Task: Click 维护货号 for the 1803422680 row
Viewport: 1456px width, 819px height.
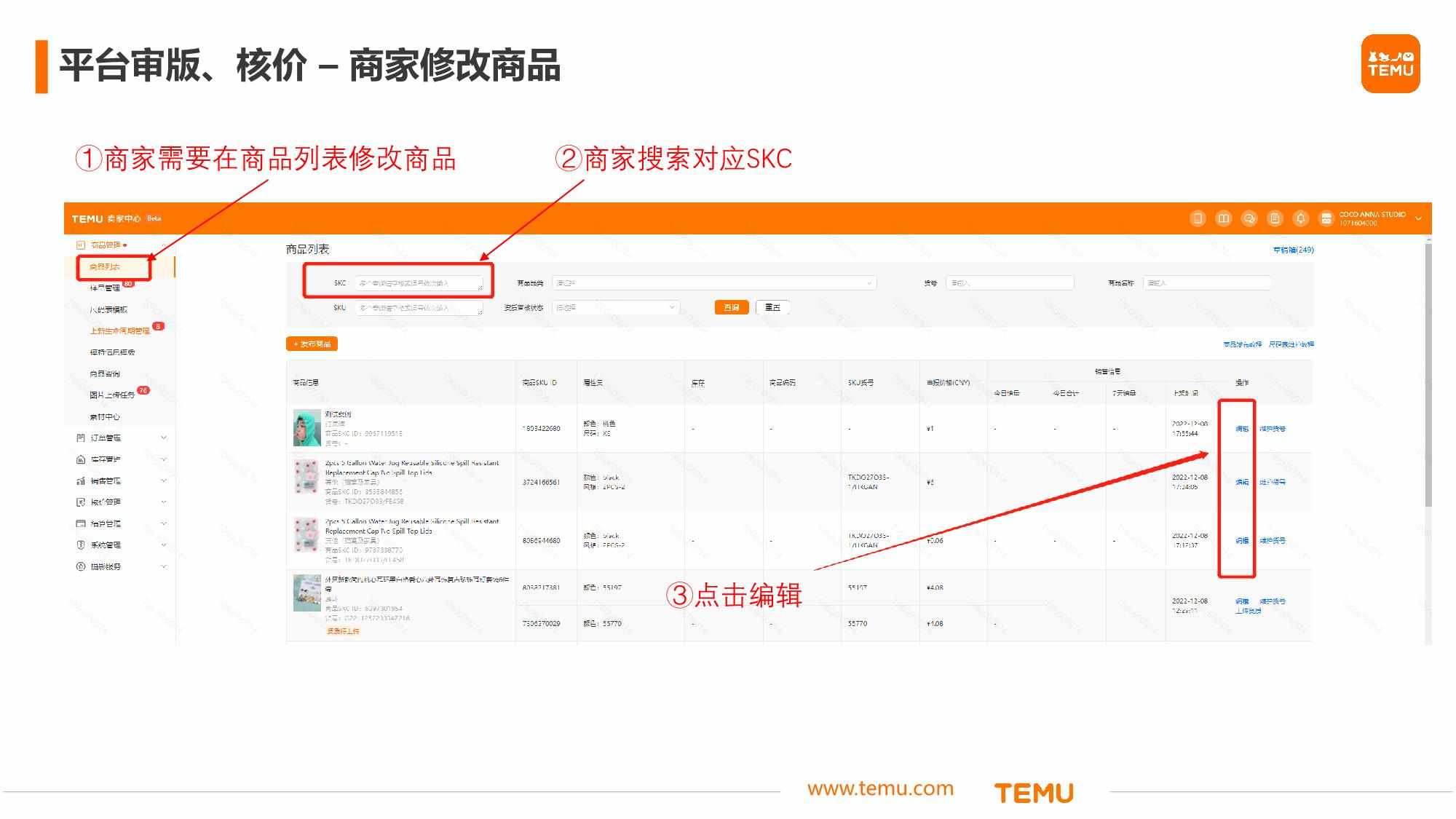Action: coord(1273,429)
